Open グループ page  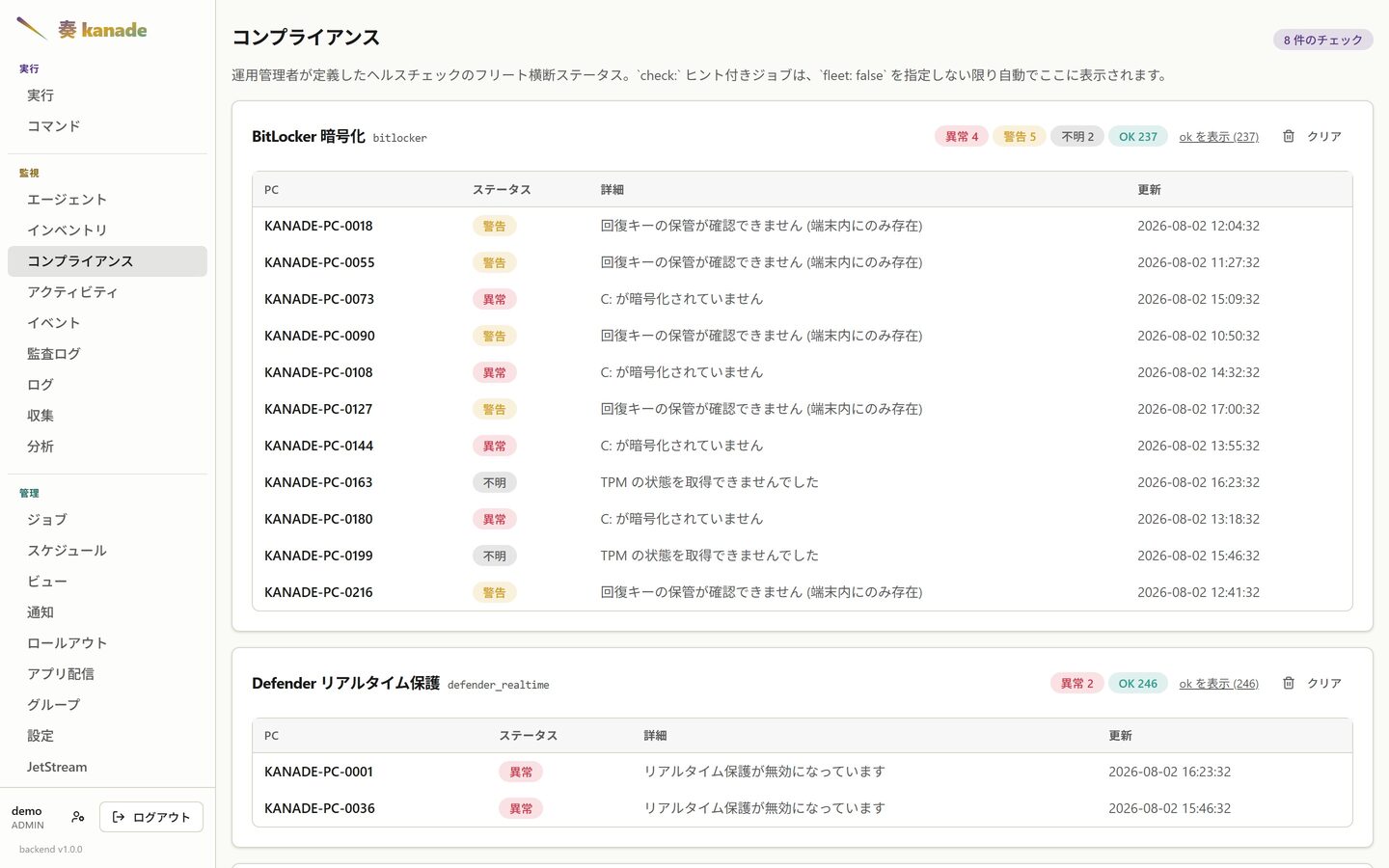pos(107,705)
